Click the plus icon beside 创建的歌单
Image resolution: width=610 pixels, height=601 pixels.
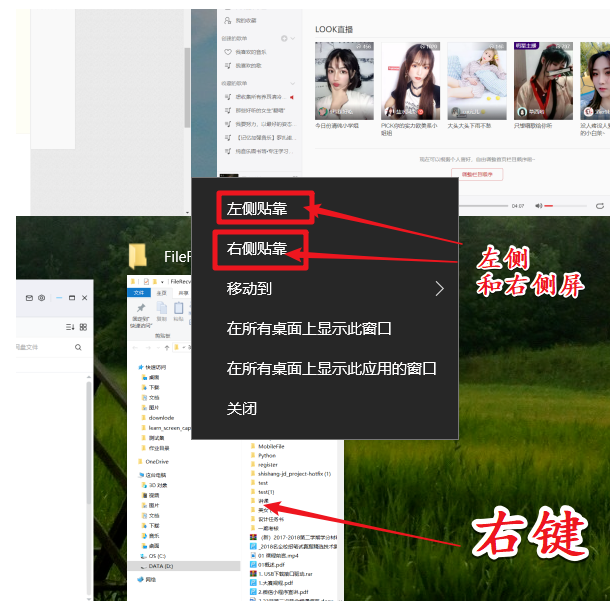tap(284, 38)
